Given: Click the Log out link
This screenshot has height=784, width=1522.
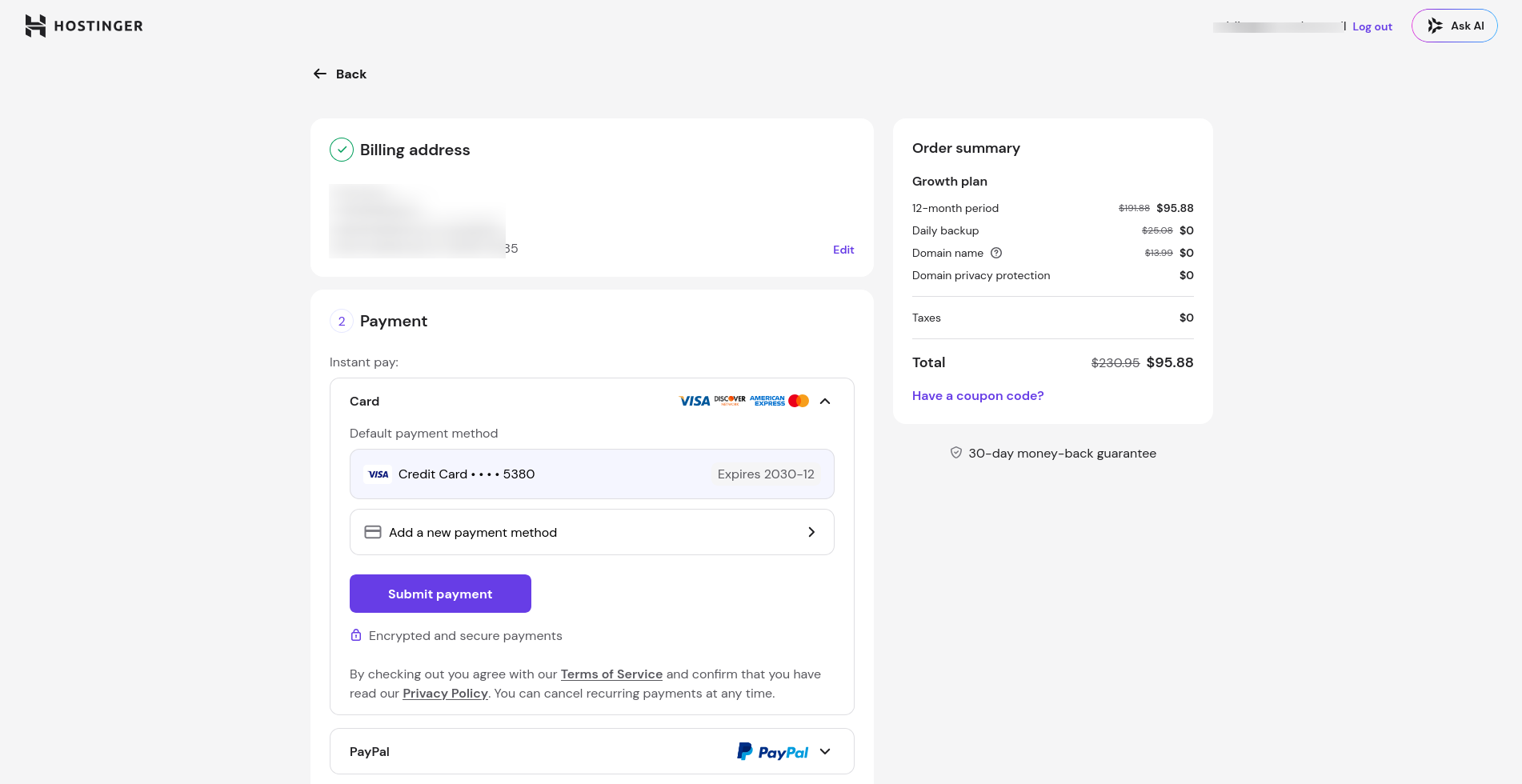Looking at the screenshot, I should [x=1372, y=26].
